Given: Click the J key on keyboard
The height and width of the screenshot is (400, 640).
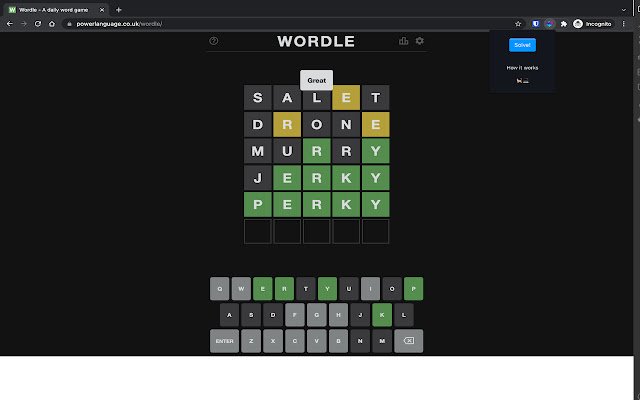Looking at the screenshot, I should coord(360,315).
